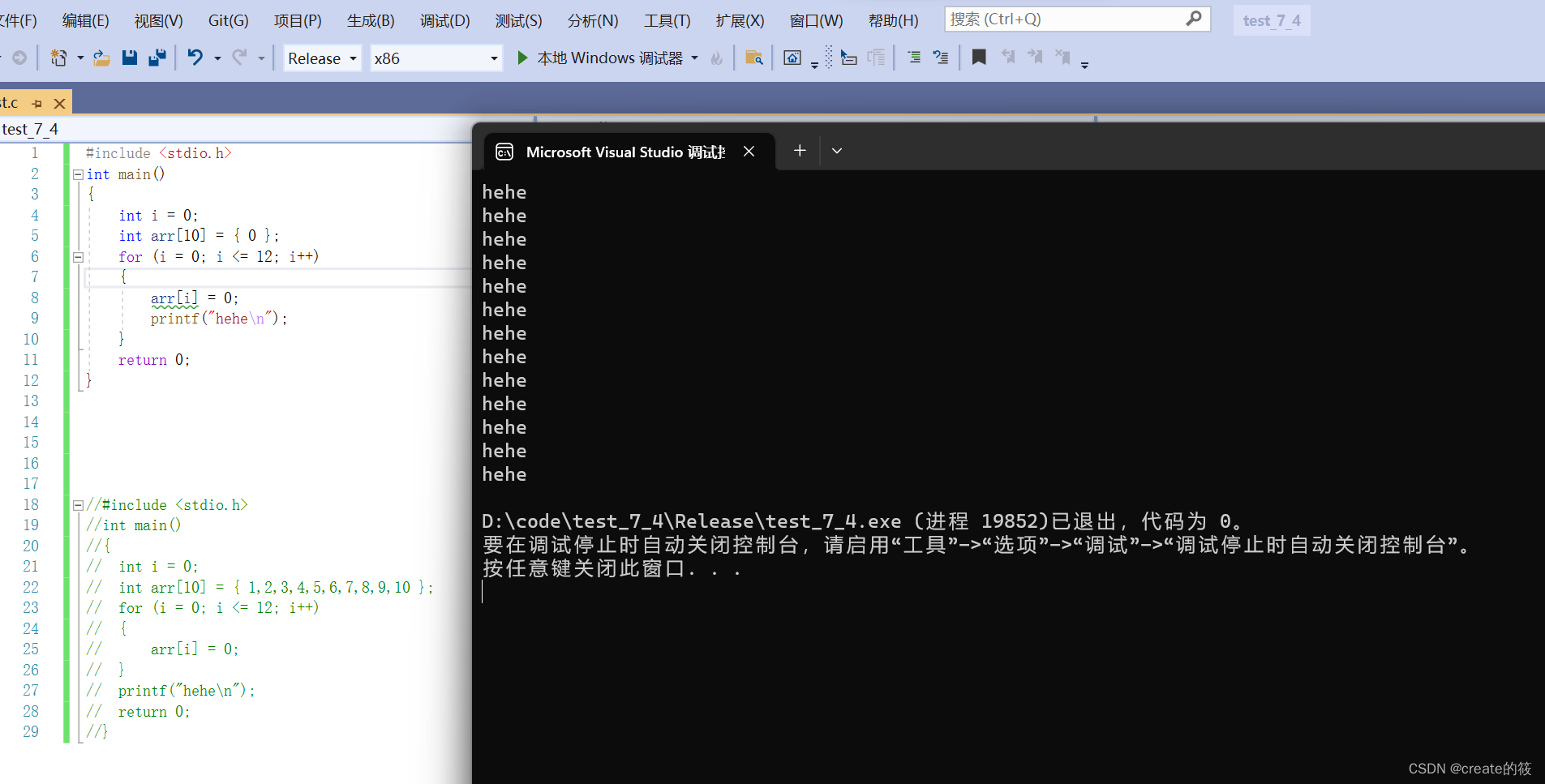Open the 工具(T) menu
1545x784 pixels.
coord(667,20)
